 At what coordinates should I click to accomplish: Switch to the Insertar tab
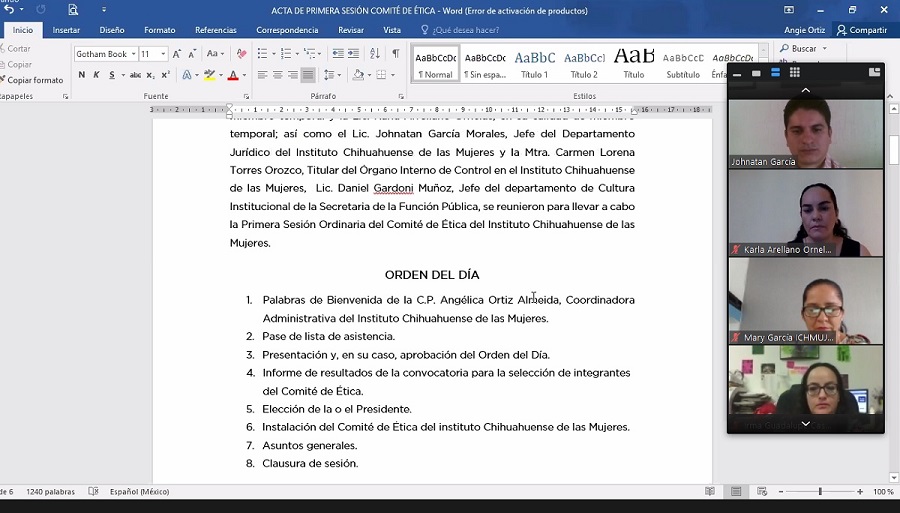[66, 30]
